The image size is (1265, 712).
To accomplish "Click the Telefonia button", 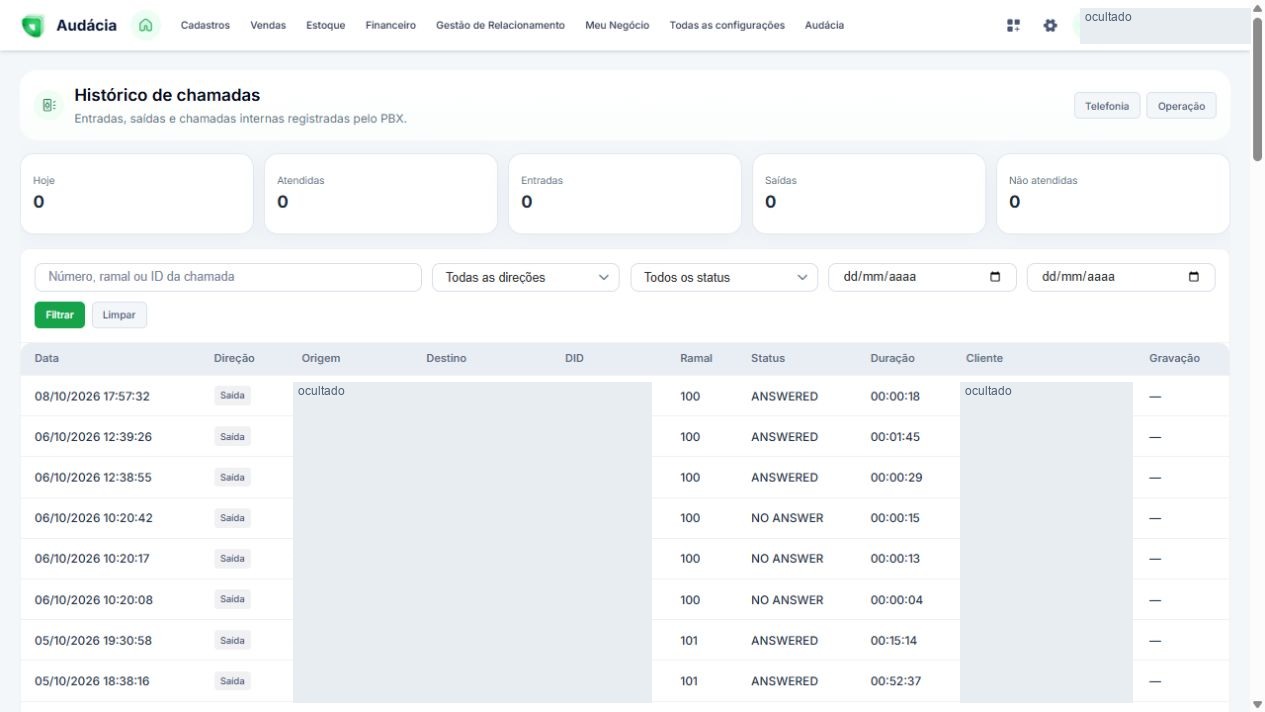I will 1107,106.
